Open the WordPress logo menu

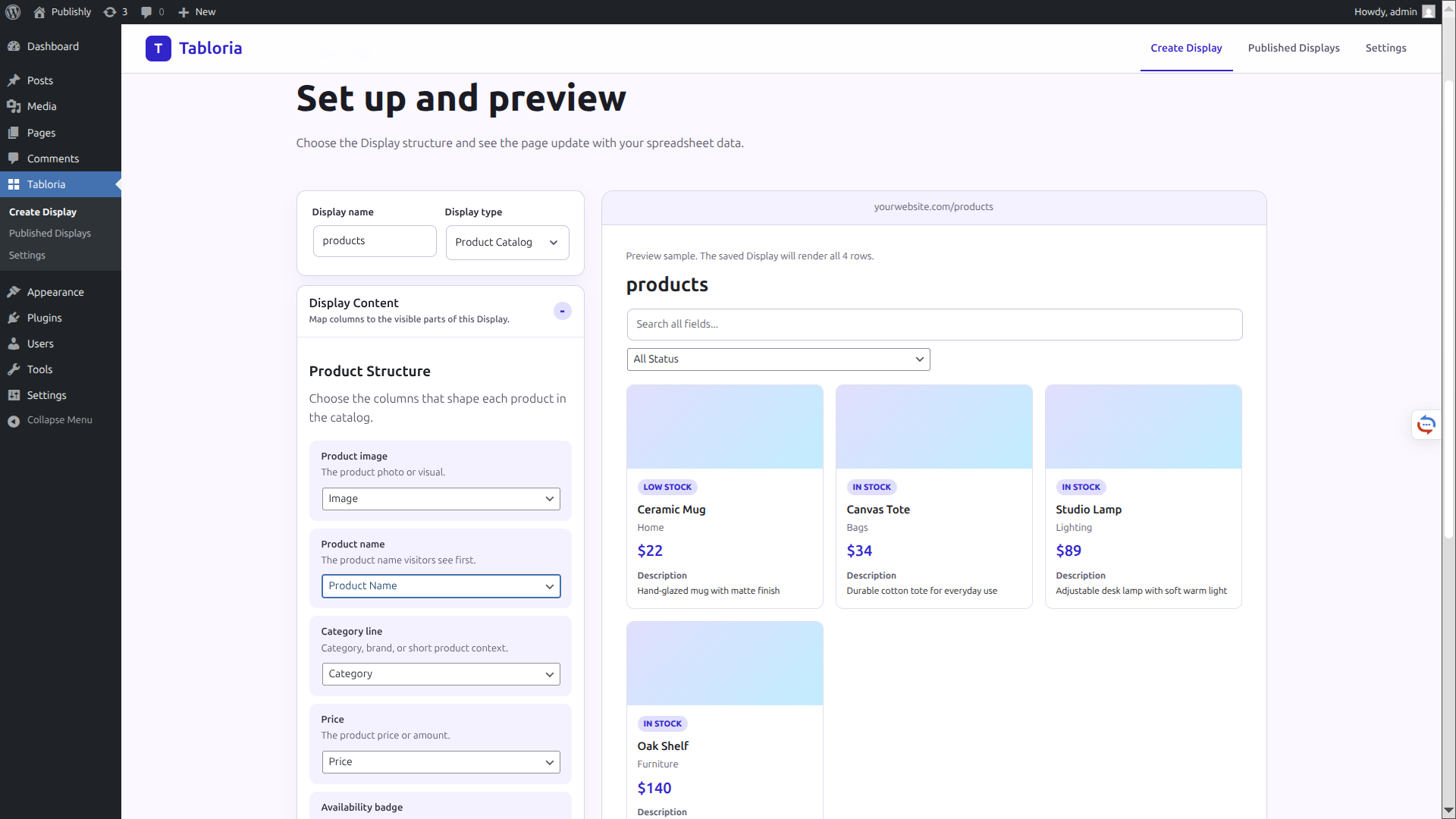click(13, 11)
